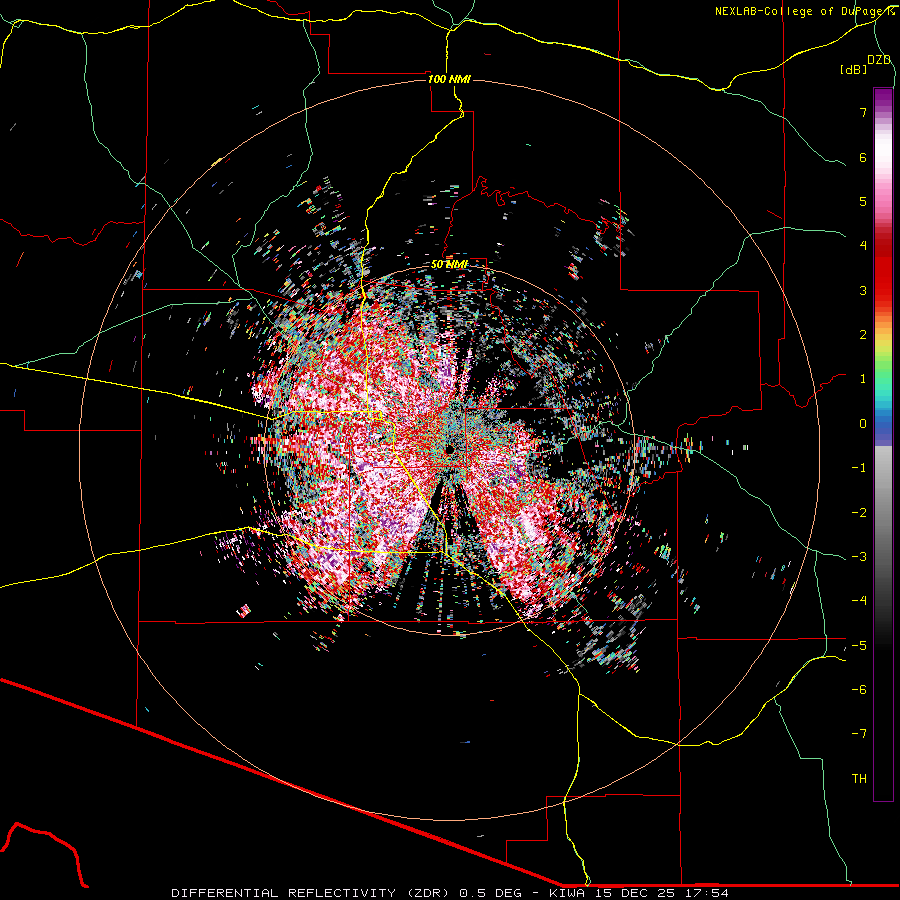Select the "-4" value on the ZDR scale

(x=859, y=602)
